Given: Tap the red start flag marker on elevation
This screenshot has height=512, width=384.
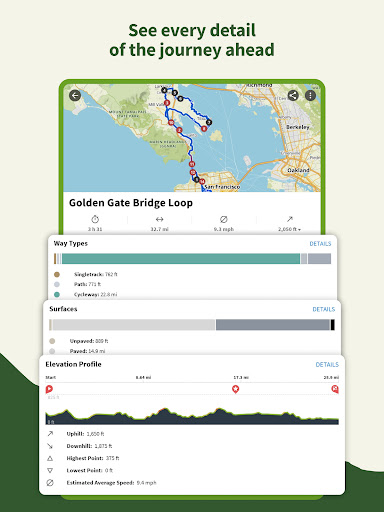Looking at the screenshot, I should click(x=49, y=389).
